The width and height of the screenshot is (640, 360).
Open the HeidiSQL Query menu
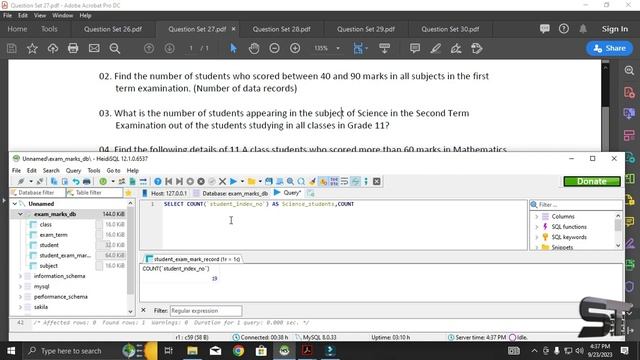pyautogui.click(x=73, y=170)
